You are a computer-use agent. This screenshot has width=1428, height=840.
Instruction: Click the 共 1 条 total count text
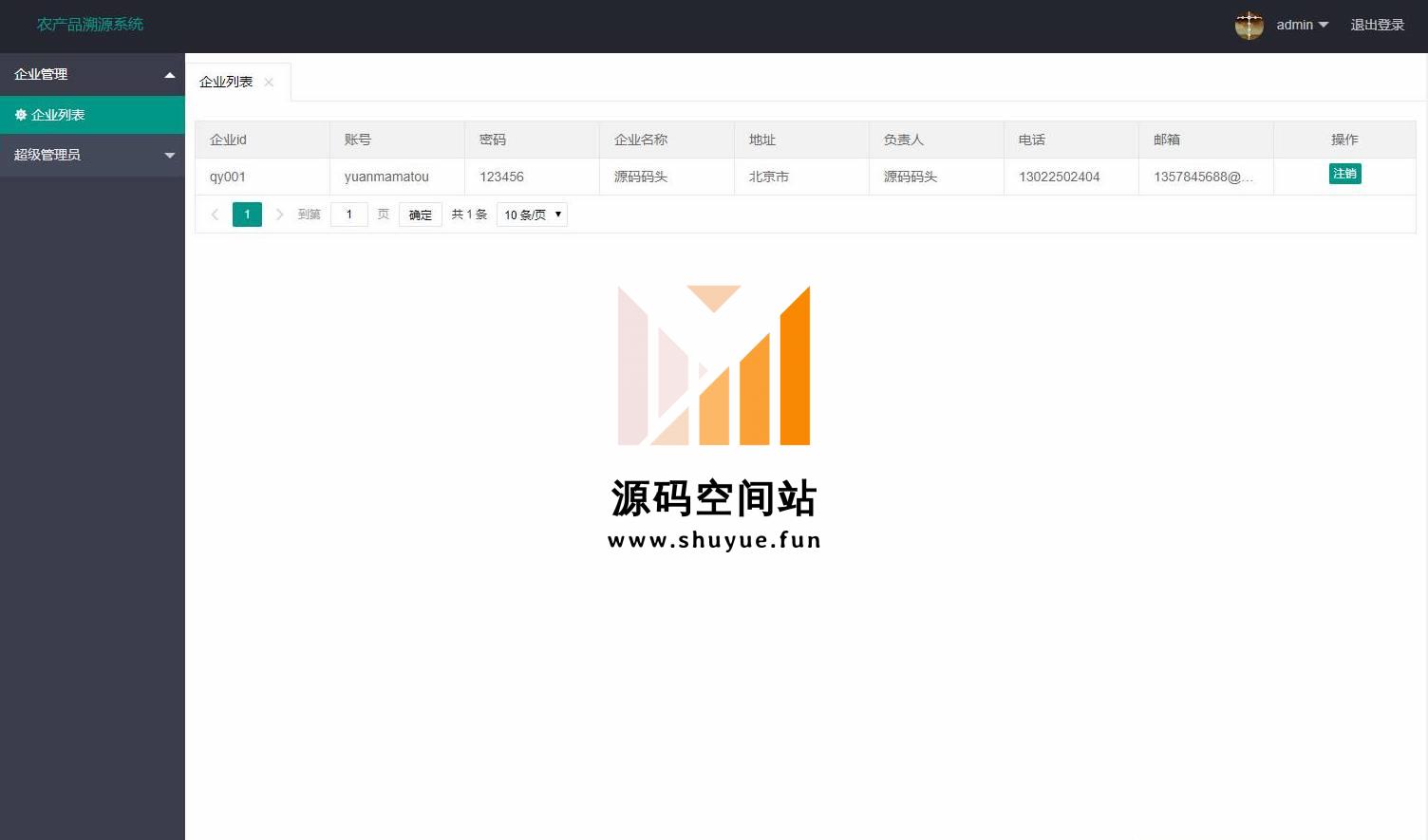coord(469,215)
